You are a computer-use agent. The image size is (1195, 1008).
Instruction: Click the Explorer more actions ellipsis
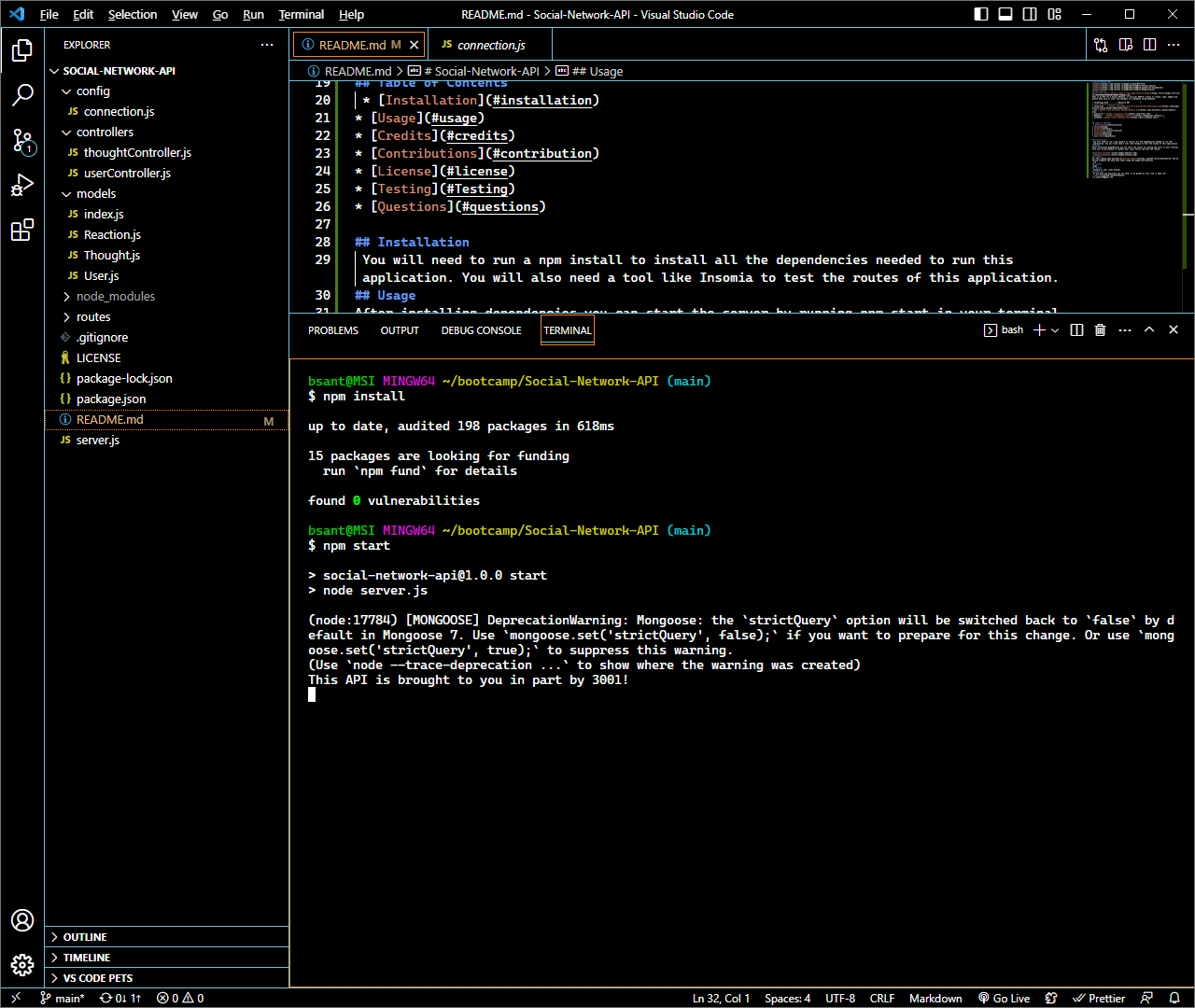point(267,45)
